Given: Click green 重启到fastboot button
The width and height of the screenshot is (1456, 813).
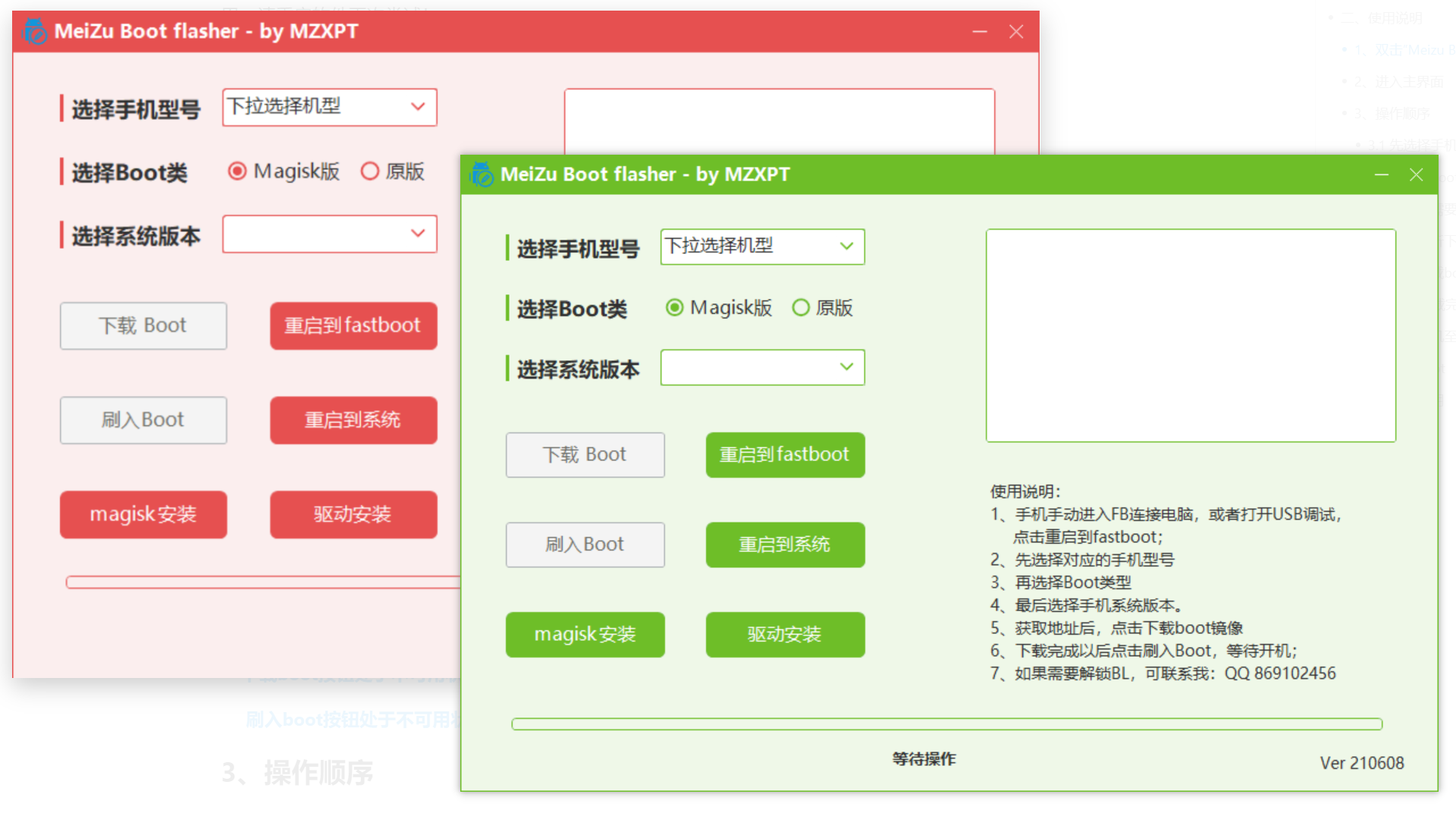Looking at the screenshot, I should pos(785,455).
